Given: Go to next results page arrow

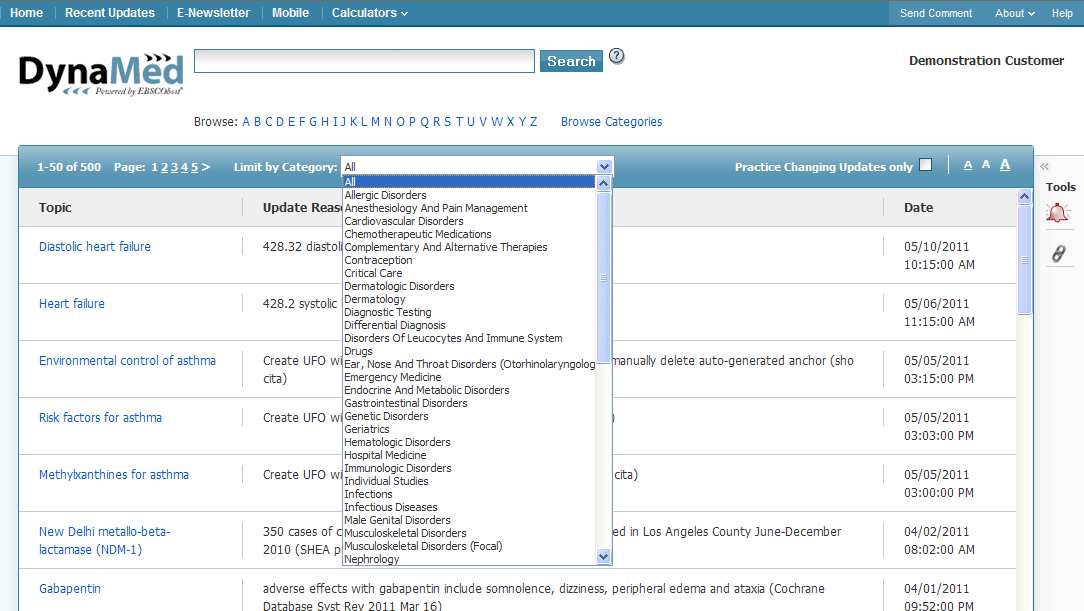Looking at the screenshot, I should coord(206,167).
